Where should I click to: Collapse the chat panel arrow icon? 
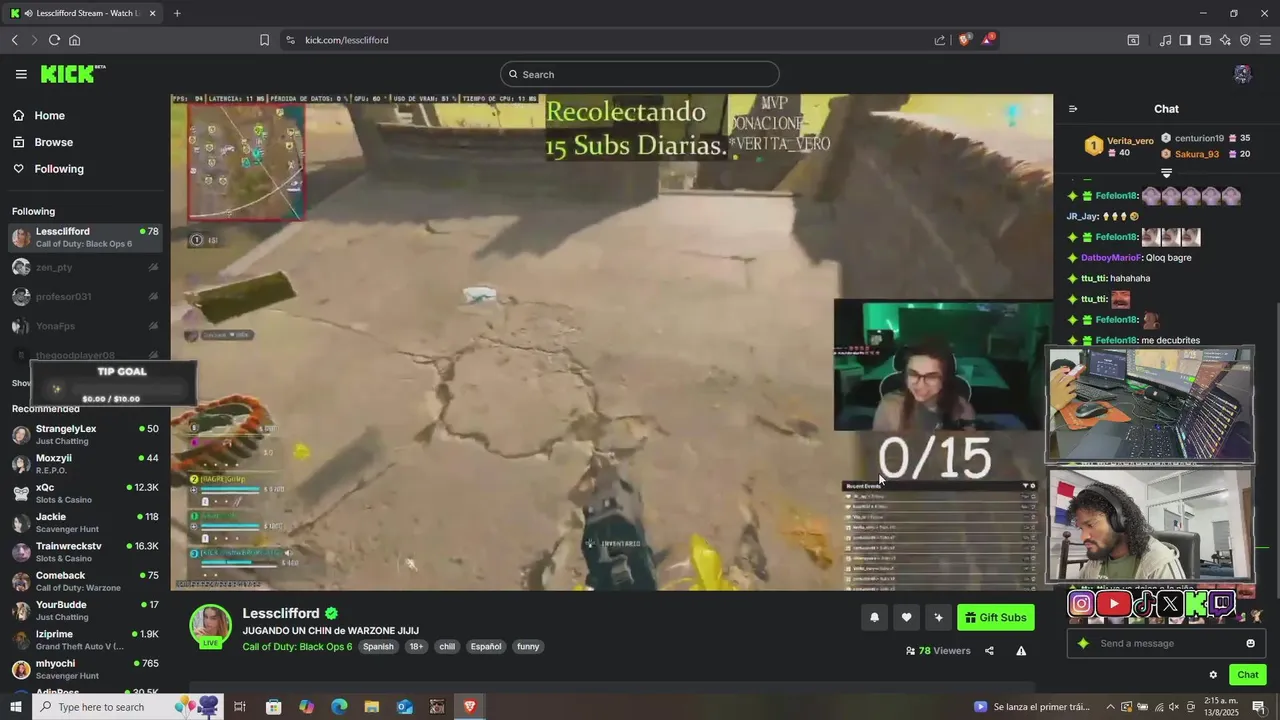click(x=1073, y=109)
